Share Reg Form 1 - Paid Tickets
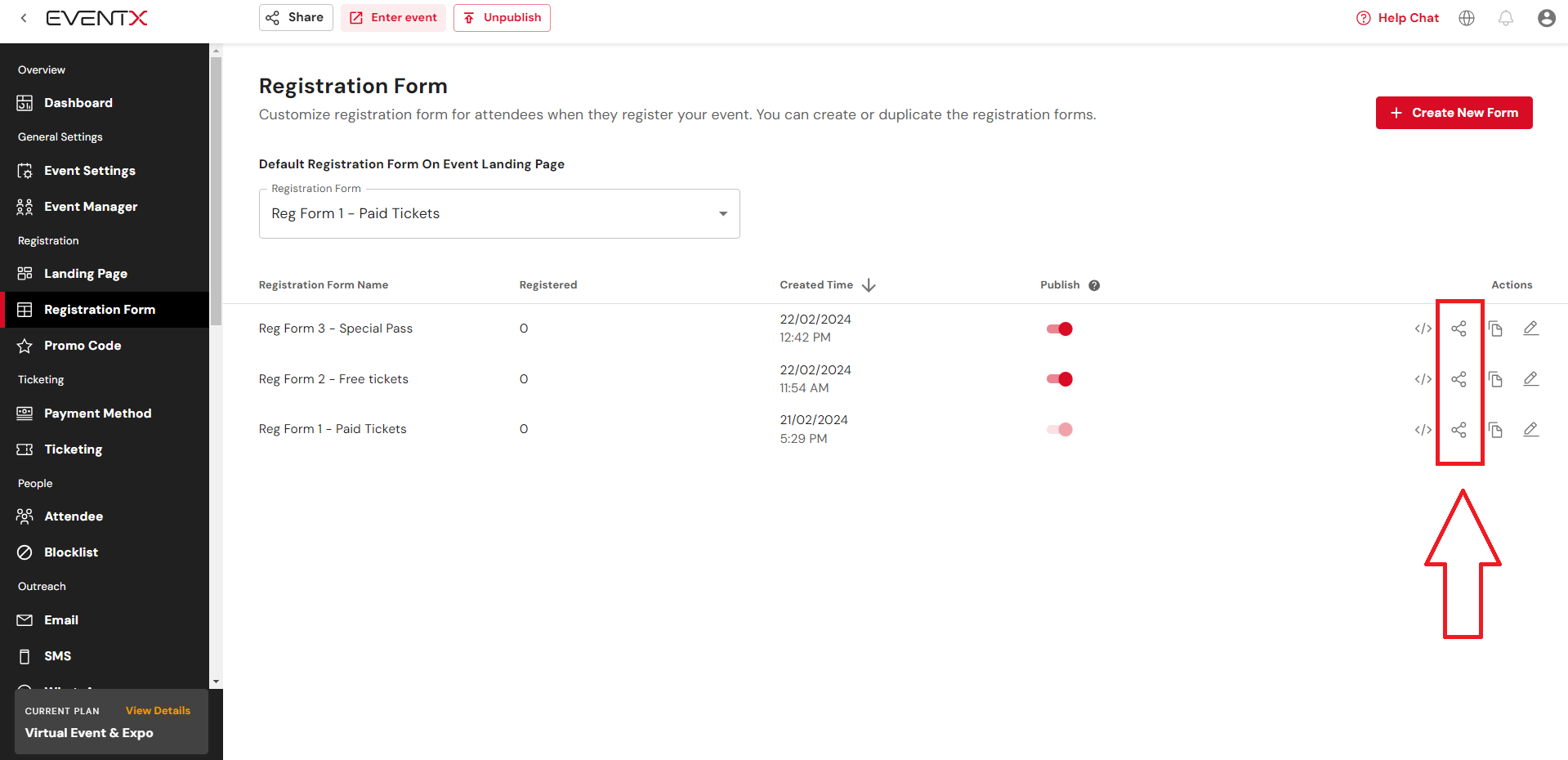This screenshot has width=1568, height=760. click(x=1459, y=430)
